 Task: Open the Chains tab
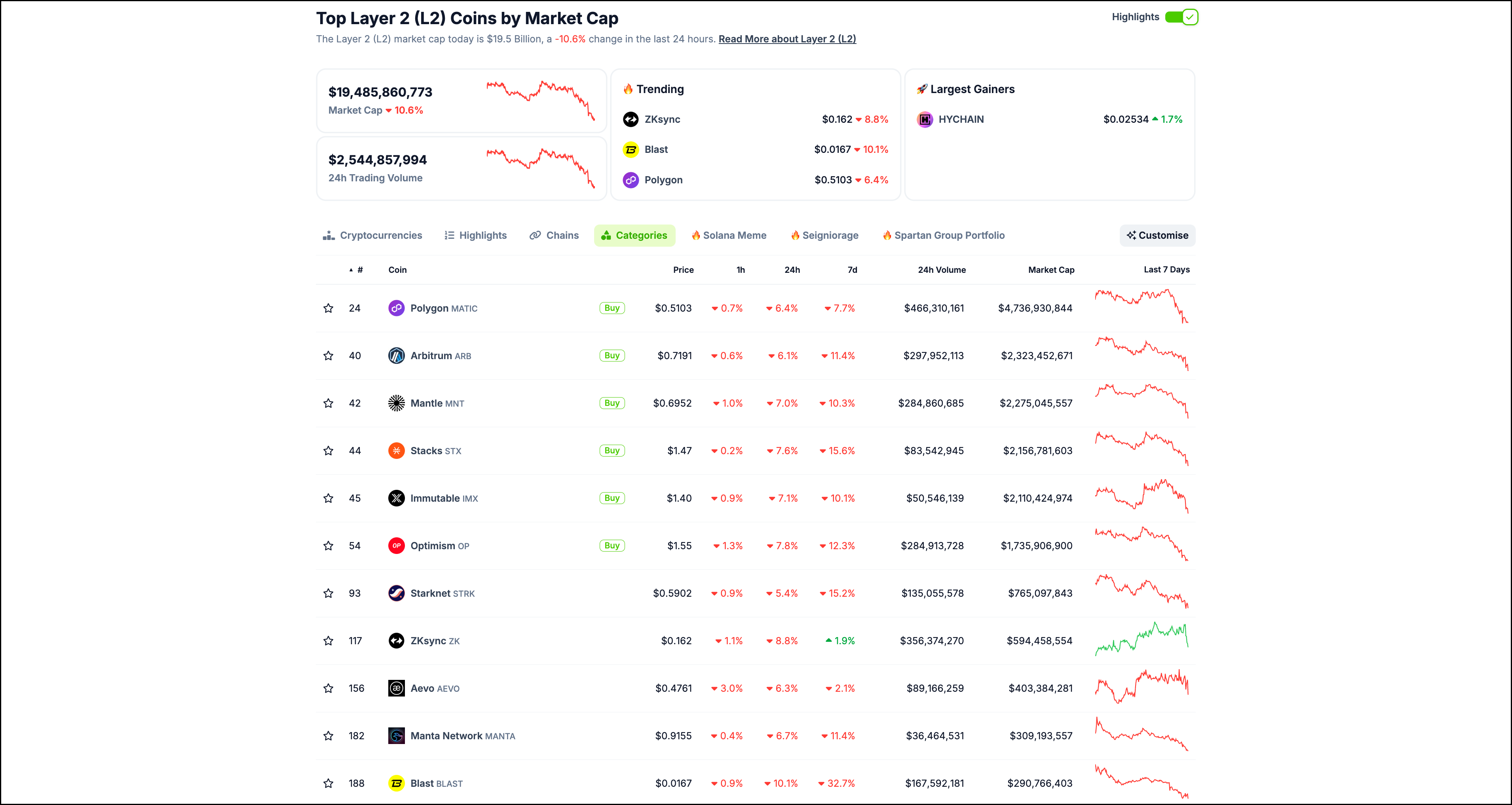[554, 236]
